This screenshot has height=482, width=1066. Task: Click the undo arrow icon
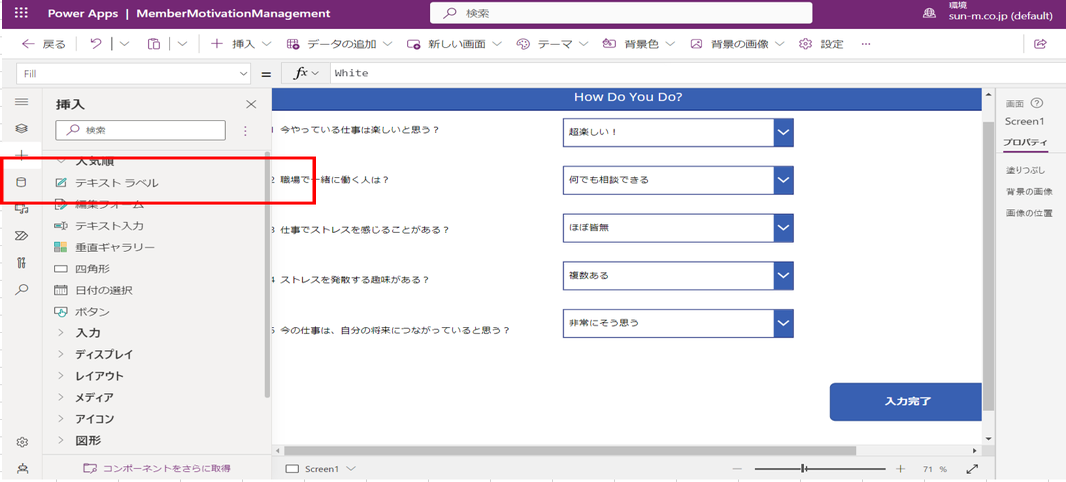[x=95, y=44]
